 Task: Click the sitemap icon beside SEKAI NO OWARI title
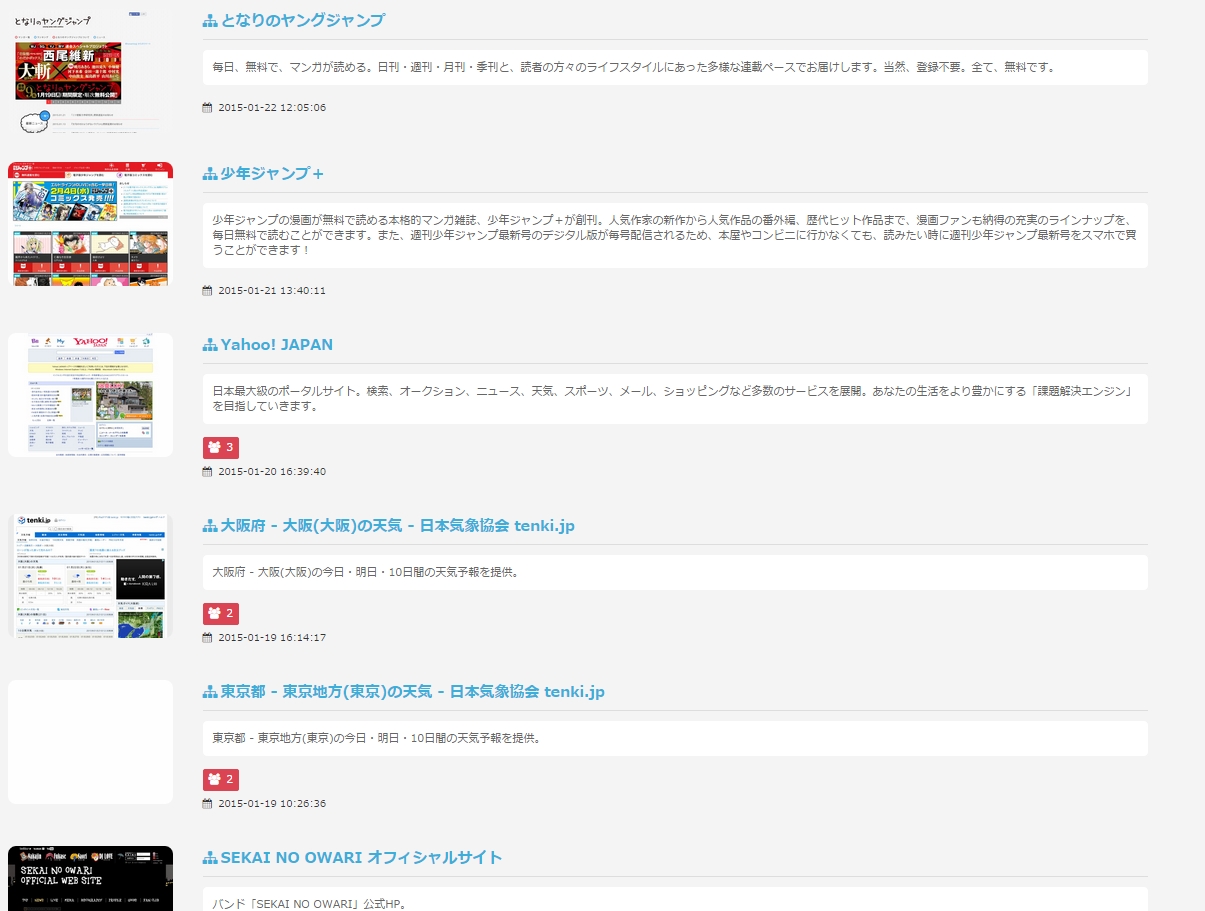[x=210, y=858]
